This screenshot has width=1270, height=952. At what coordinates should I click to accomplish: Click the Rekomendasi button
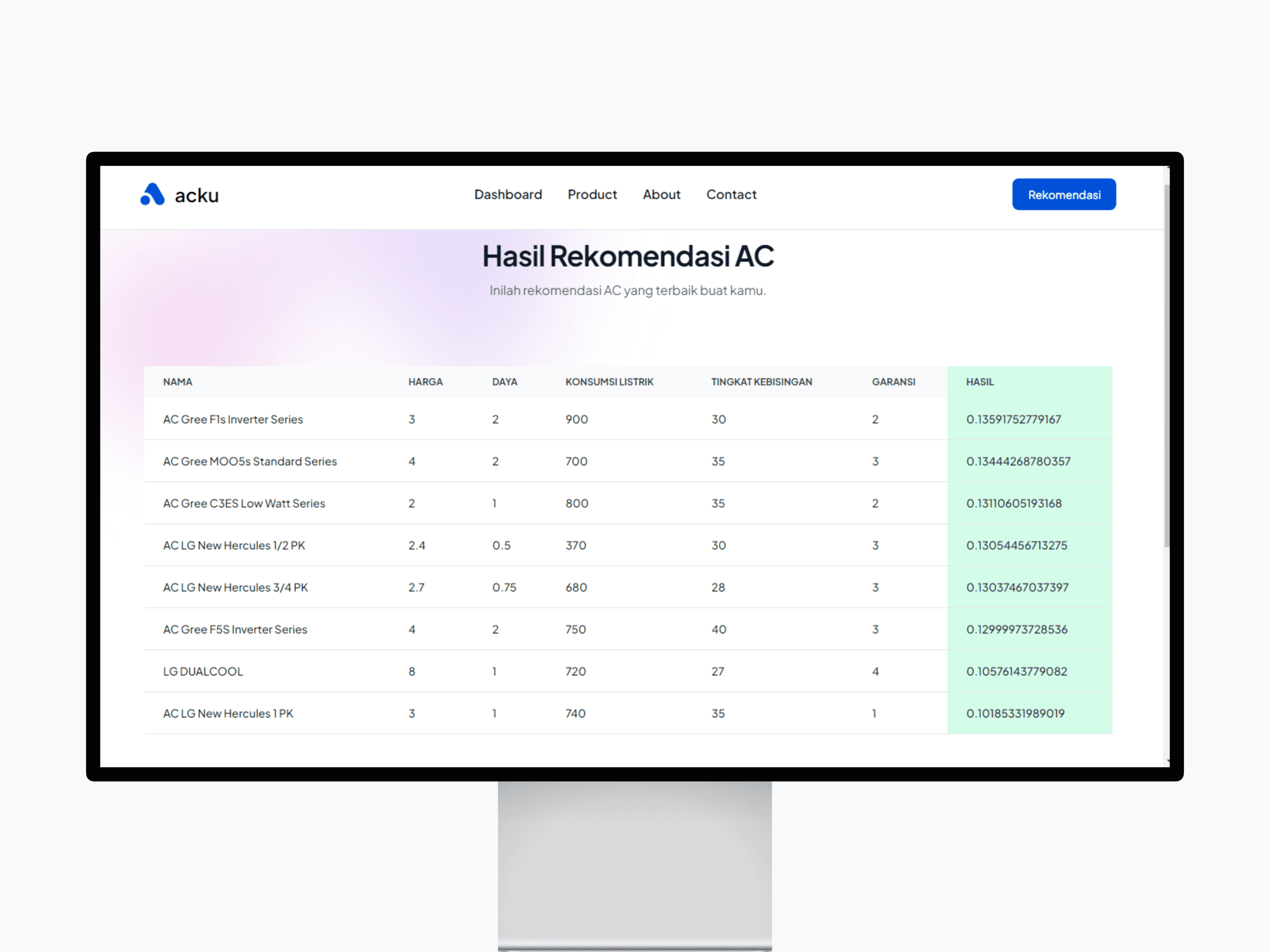1064,194
